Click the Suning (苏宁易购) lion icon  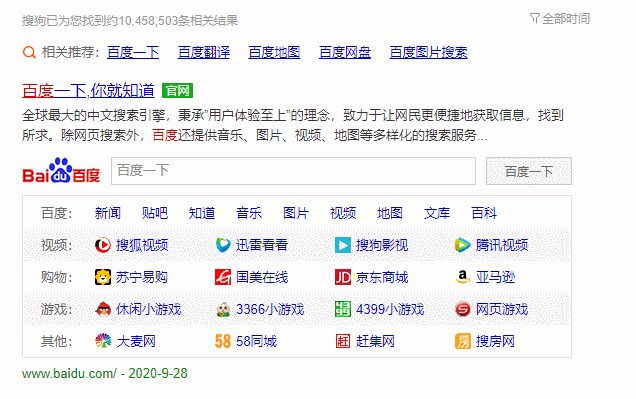(103, 277)
